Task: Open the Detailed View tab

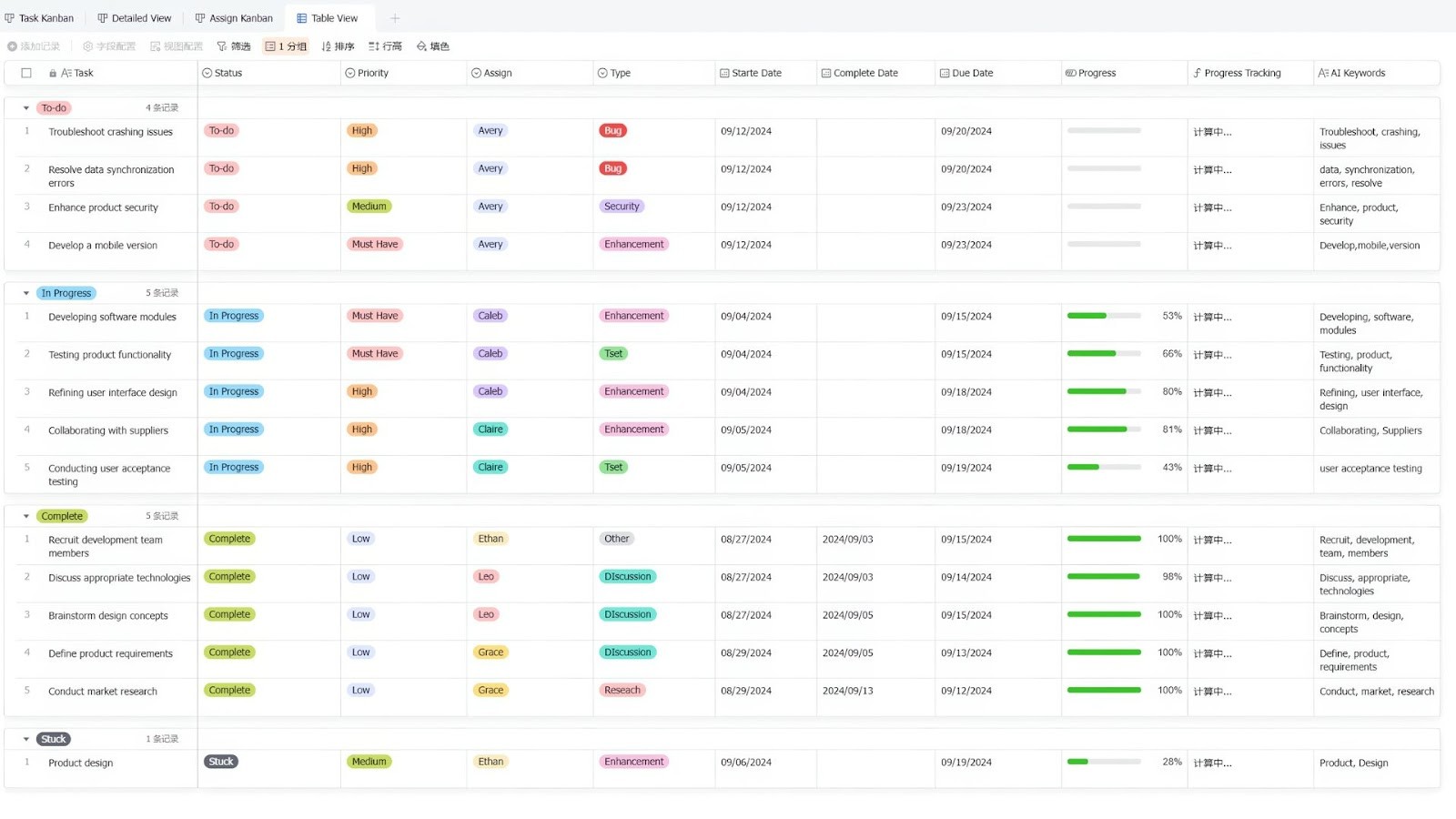Action: [x=134, y=17]
